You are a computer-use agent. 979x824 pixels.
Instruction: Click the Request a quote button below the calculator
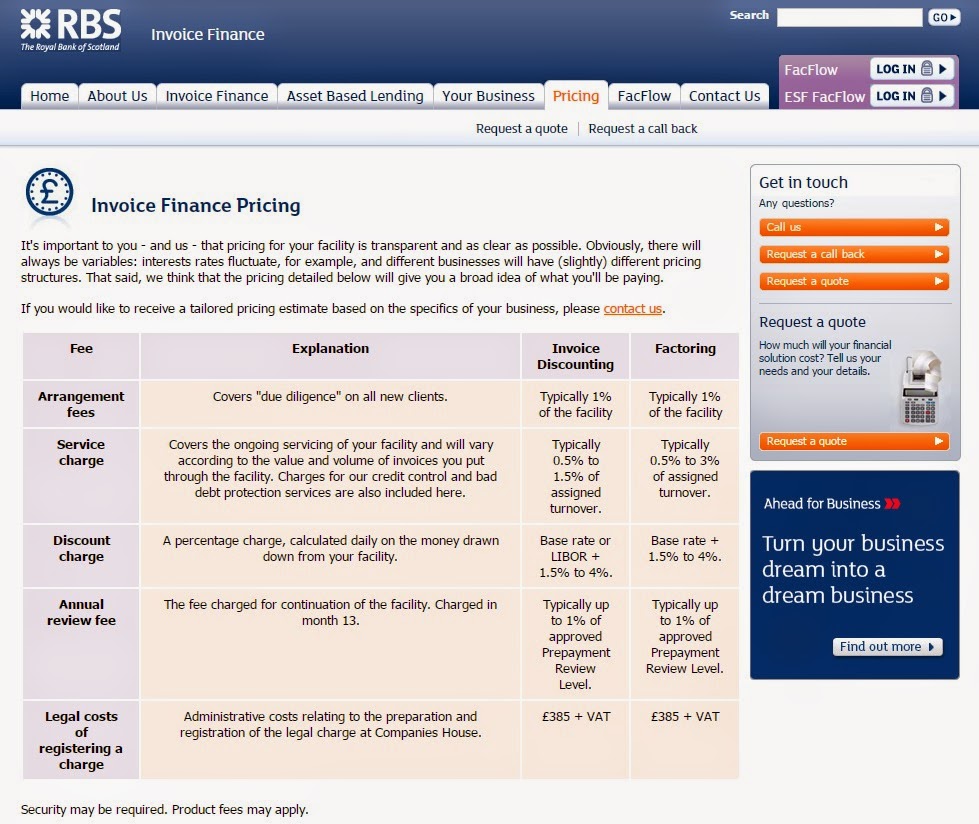click(x=854, y=441)
